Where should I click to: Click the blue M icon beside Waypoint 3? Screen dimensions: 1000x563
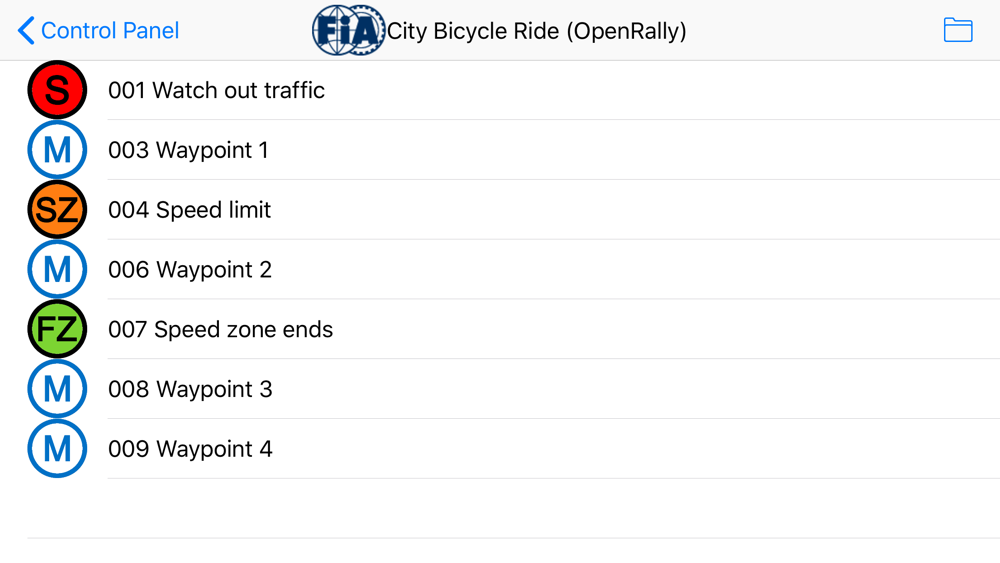[x=57, y=389]
